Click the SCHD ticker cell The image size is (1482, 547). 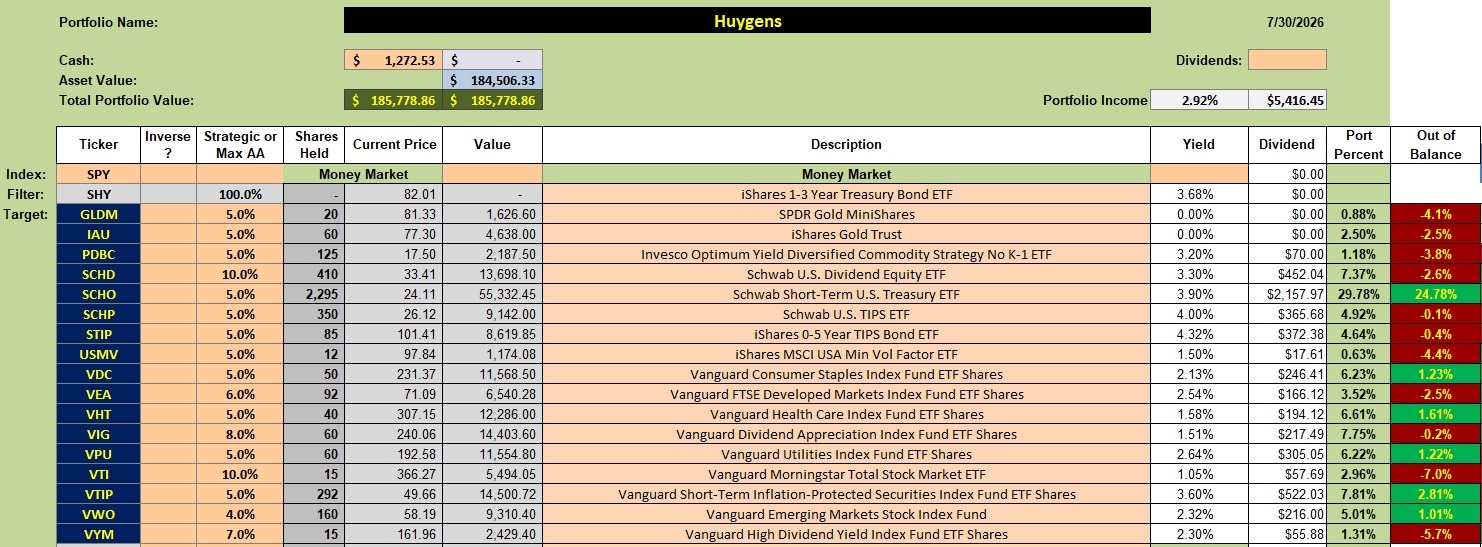tap(98, 274)
